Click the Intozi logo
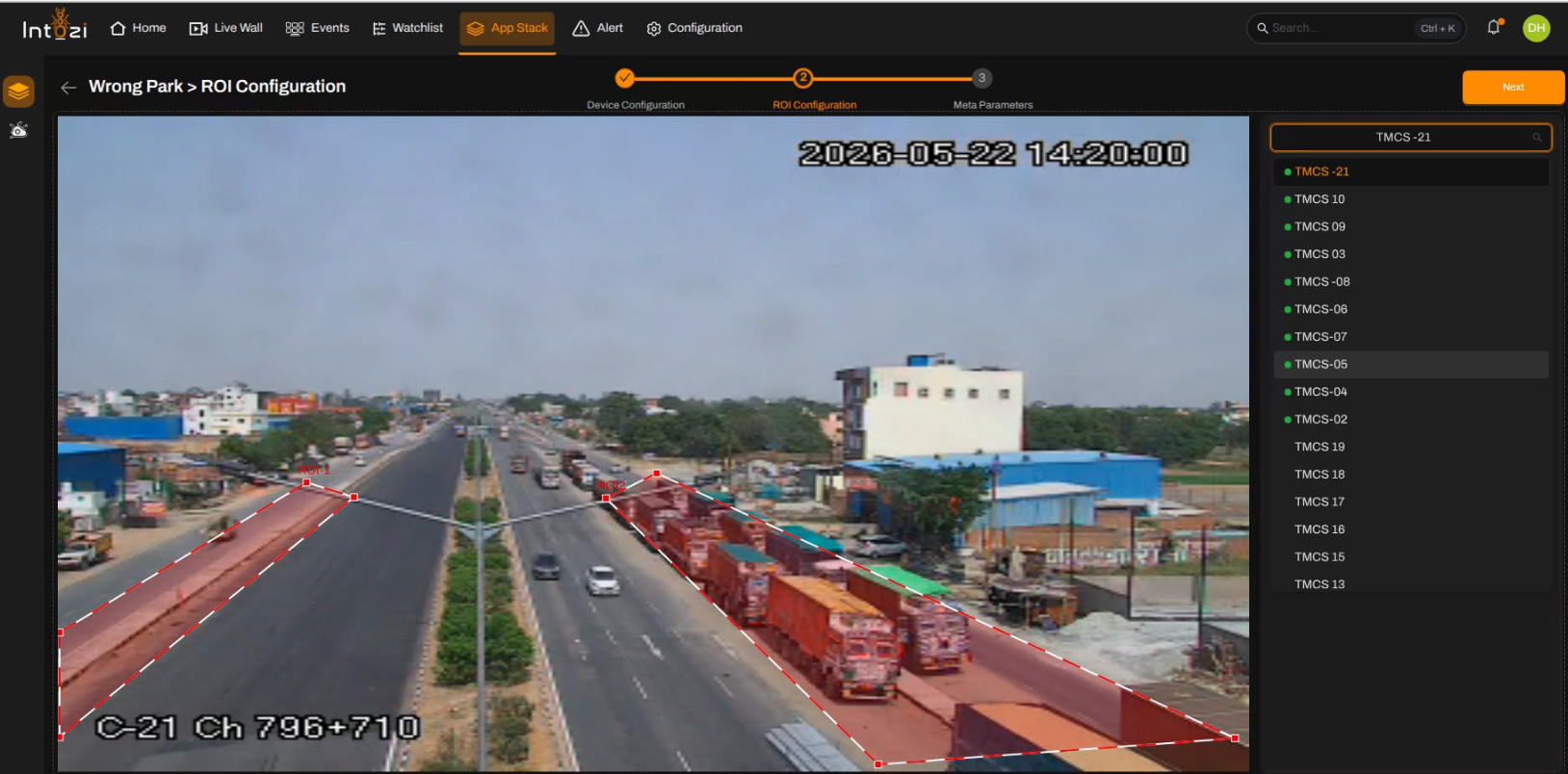This screenshot has height=774, width=1568. click(55, 25)
